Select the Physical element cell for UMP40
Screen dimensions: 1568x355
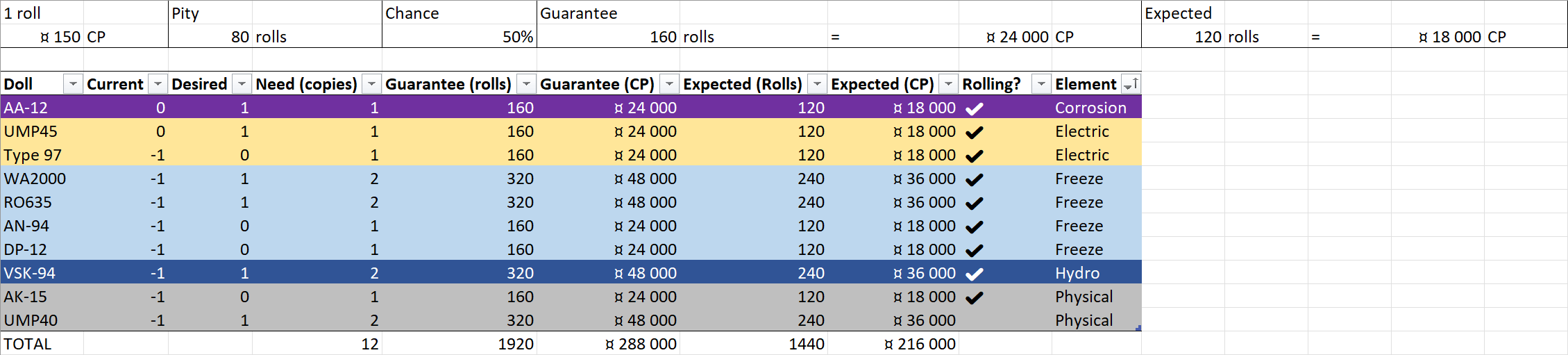(1097, 320)
